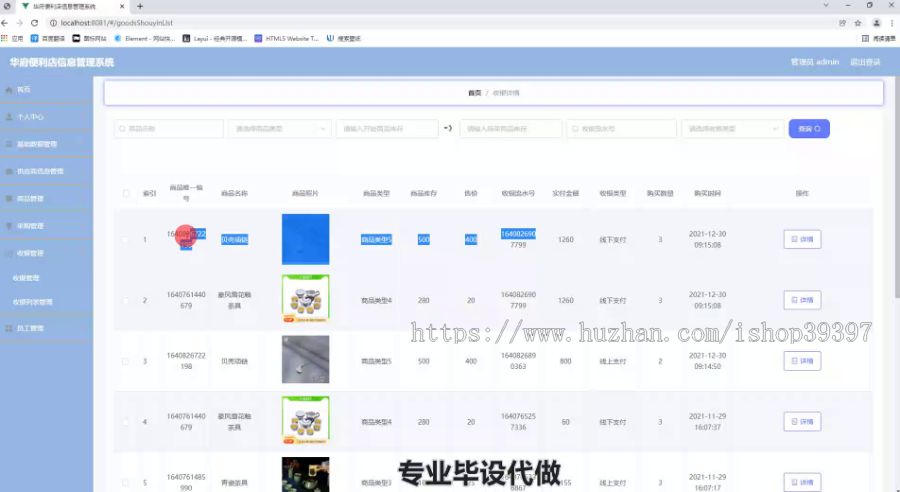Open the 搜索壁纸 bookmark
The image size is (900, 492).
pos(343,38)
